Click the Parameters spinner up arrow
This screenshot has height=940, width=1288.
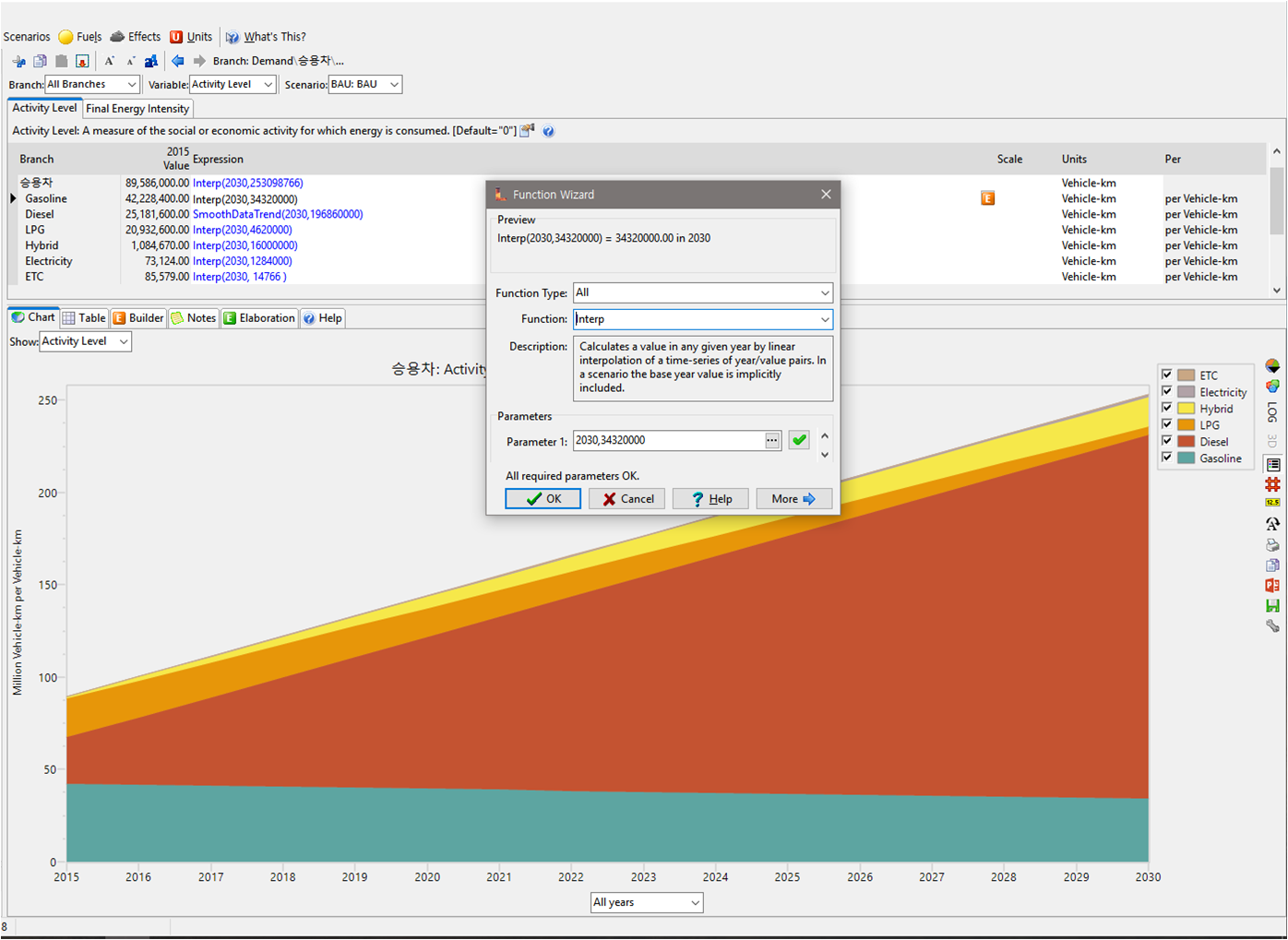pos(825,436)
